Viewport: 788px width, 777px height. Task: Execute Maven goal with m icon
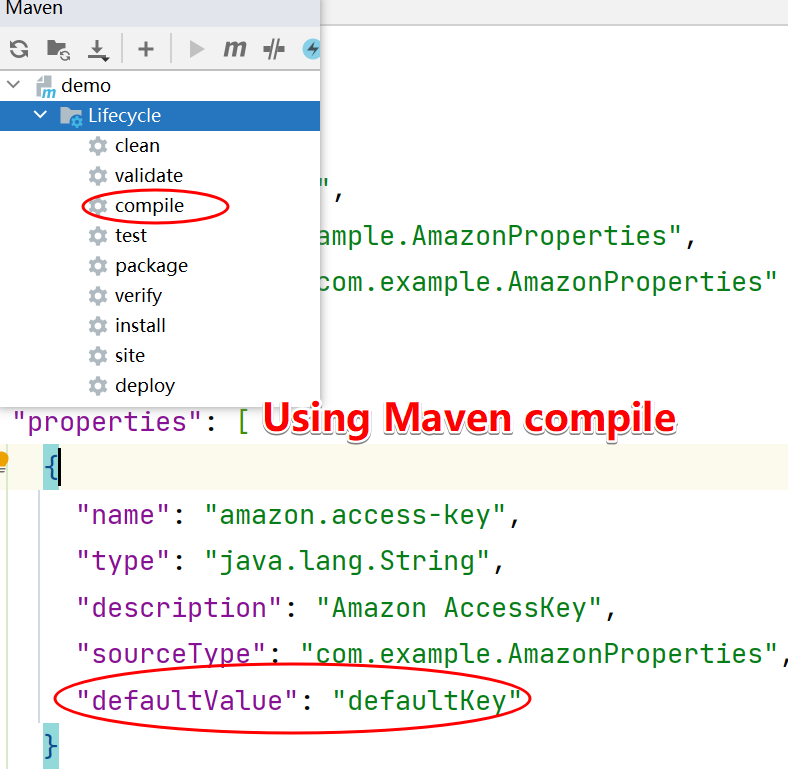tap(235, 49)
